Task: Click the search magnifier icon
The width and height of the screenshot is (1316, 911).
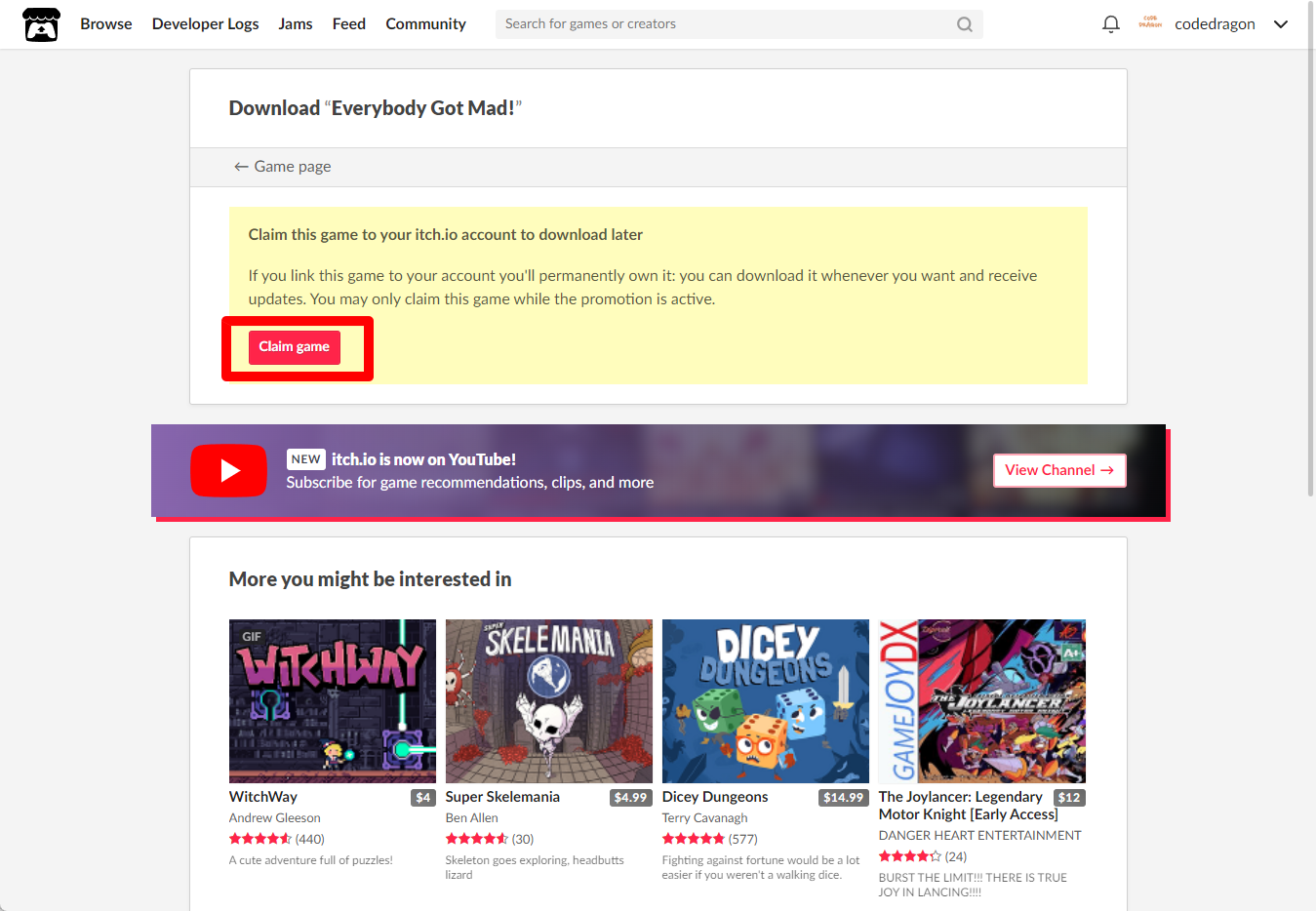Action: [964, 24]
